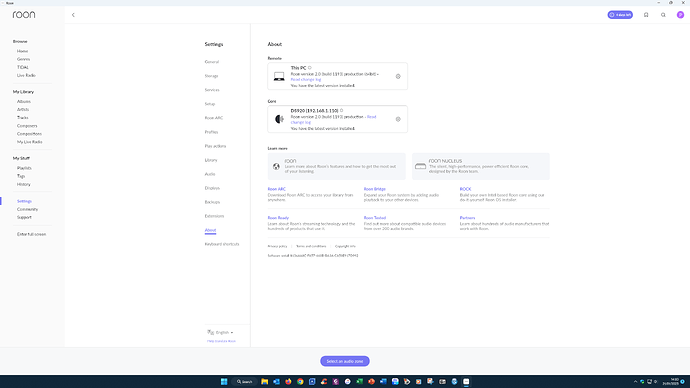Open the Services settings tab
Image resolution: width=690 pixels, height=388 pixels.
(x=212, y=90)
